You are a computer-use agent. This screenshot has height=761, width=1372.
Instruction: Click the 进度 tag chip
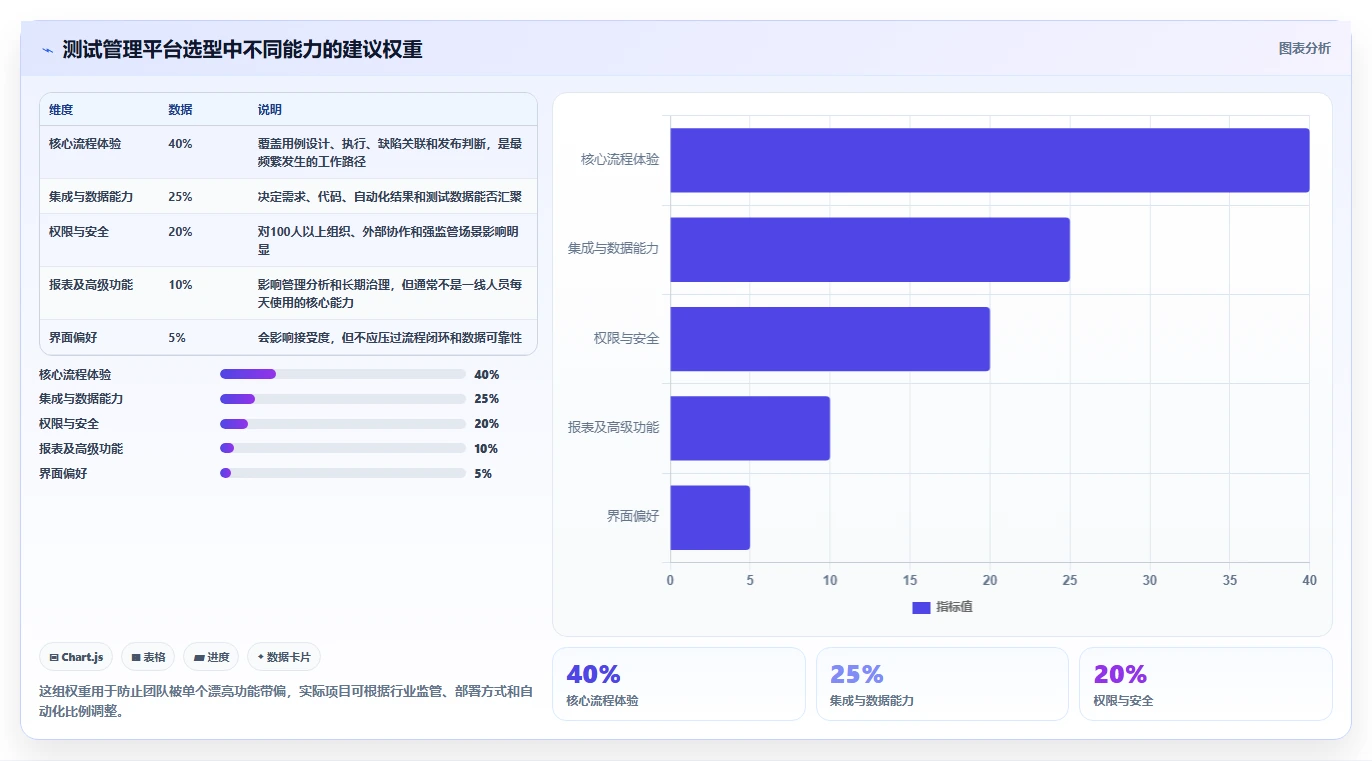coord(211,657)
